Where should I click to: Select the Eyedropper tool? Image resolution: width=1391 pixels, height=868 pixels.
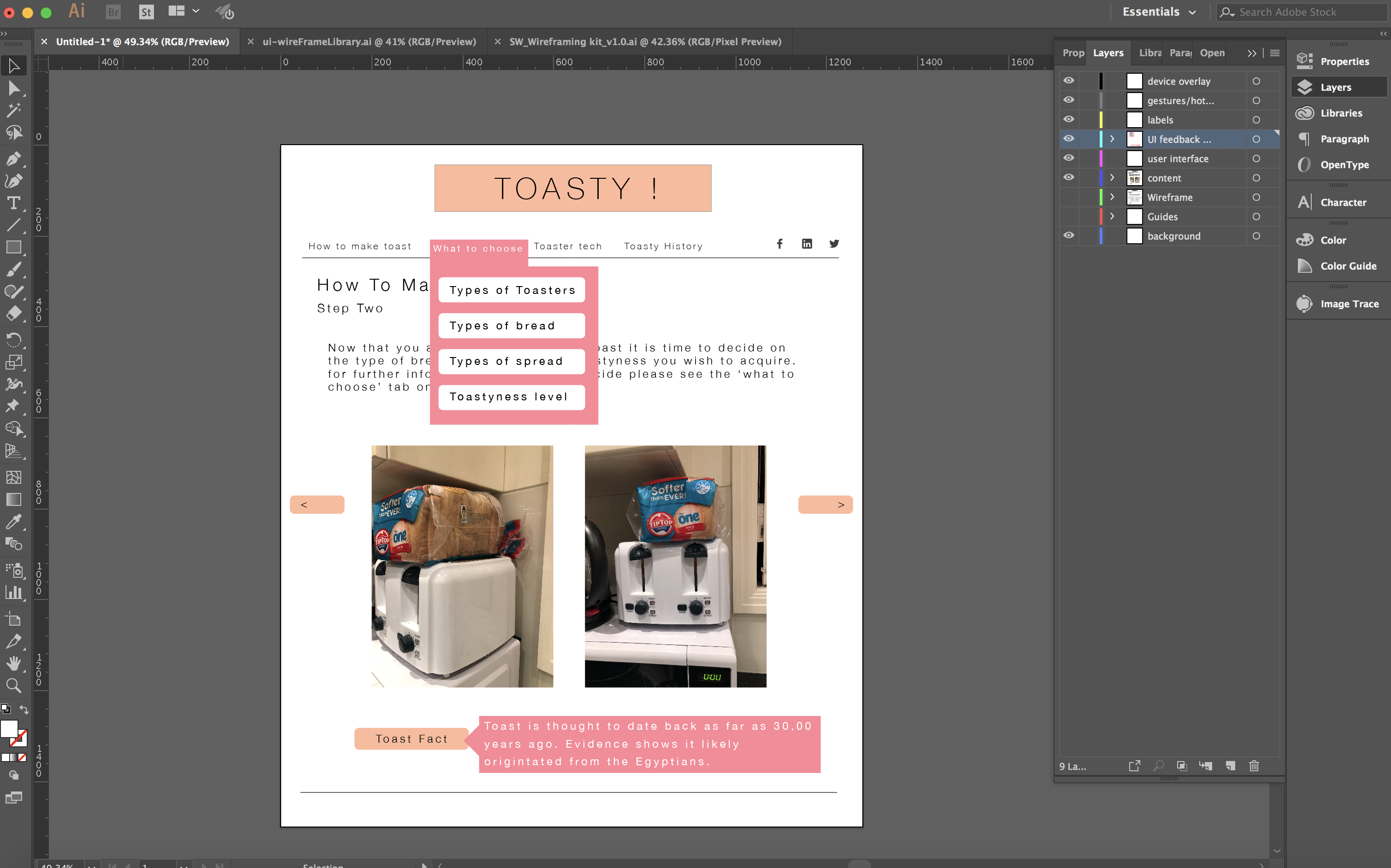click(14, 521)
